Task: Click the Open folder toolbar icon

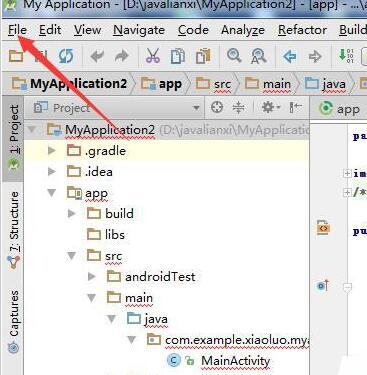Action: [16, 56]
